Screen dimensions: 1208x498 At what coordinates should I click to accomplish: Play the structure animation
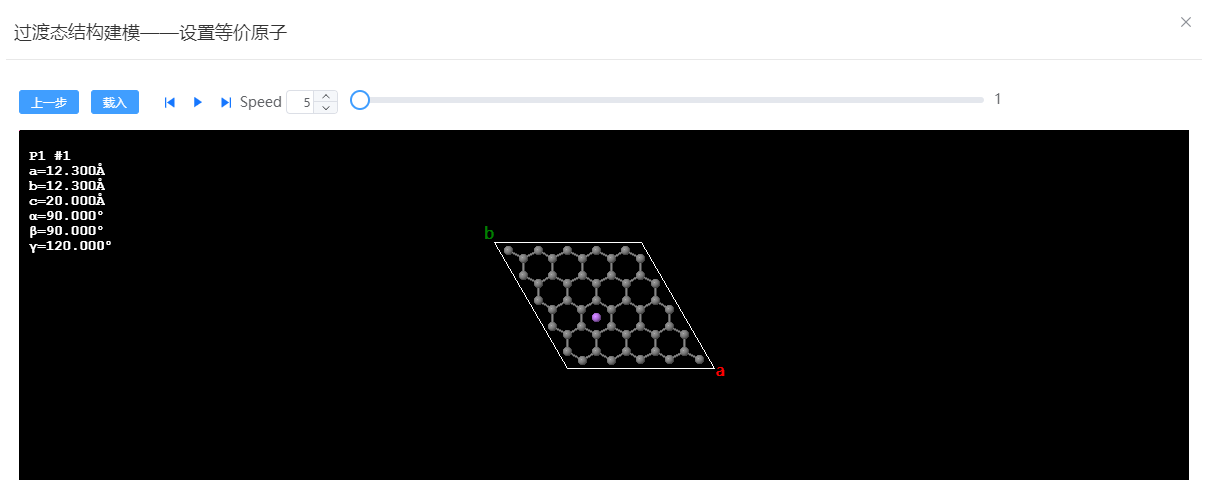pyautogui.click(x=198, y=102)
